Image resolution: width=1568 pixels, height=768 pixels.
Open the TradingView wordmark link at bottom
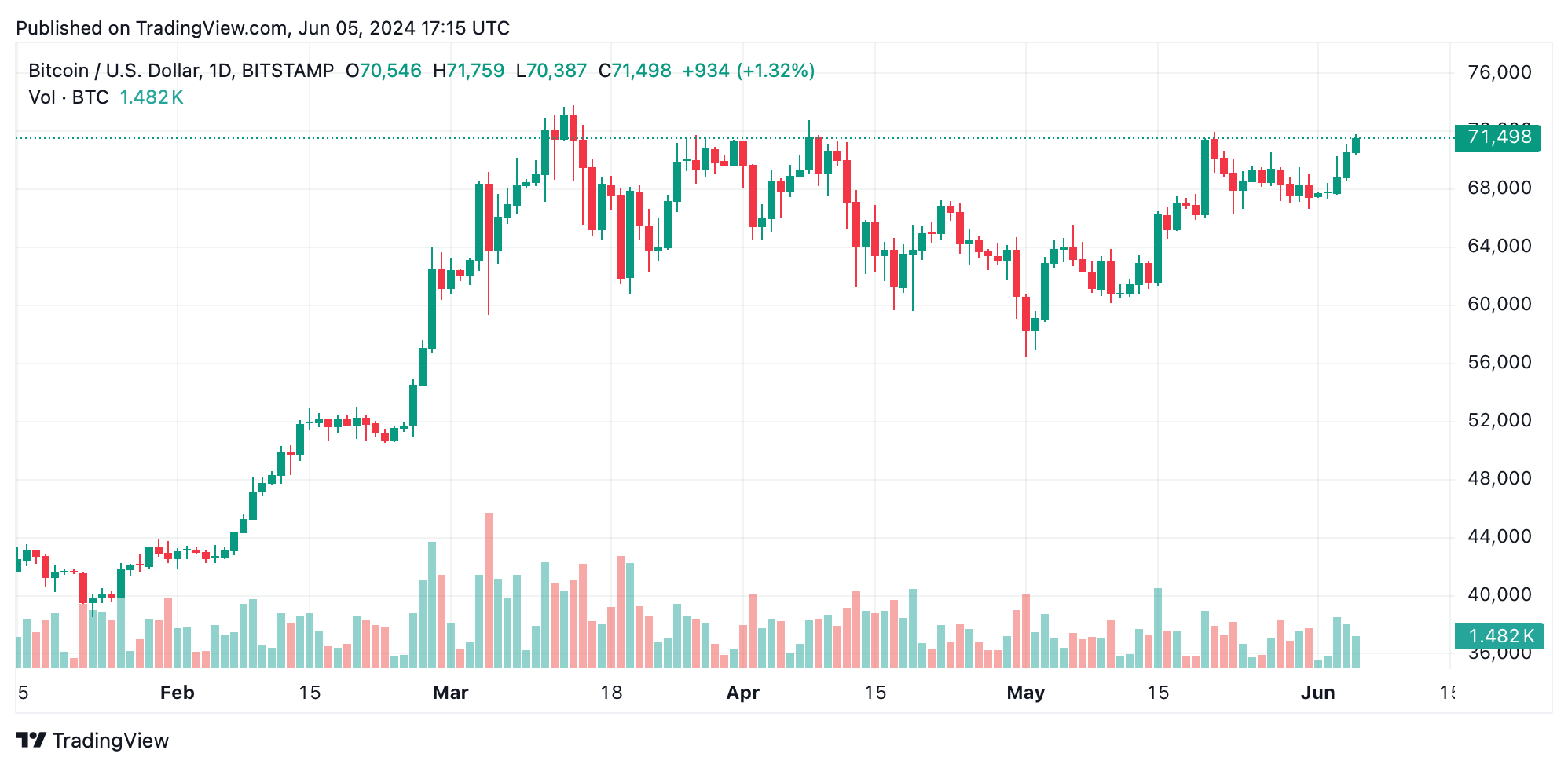point(110,741)
